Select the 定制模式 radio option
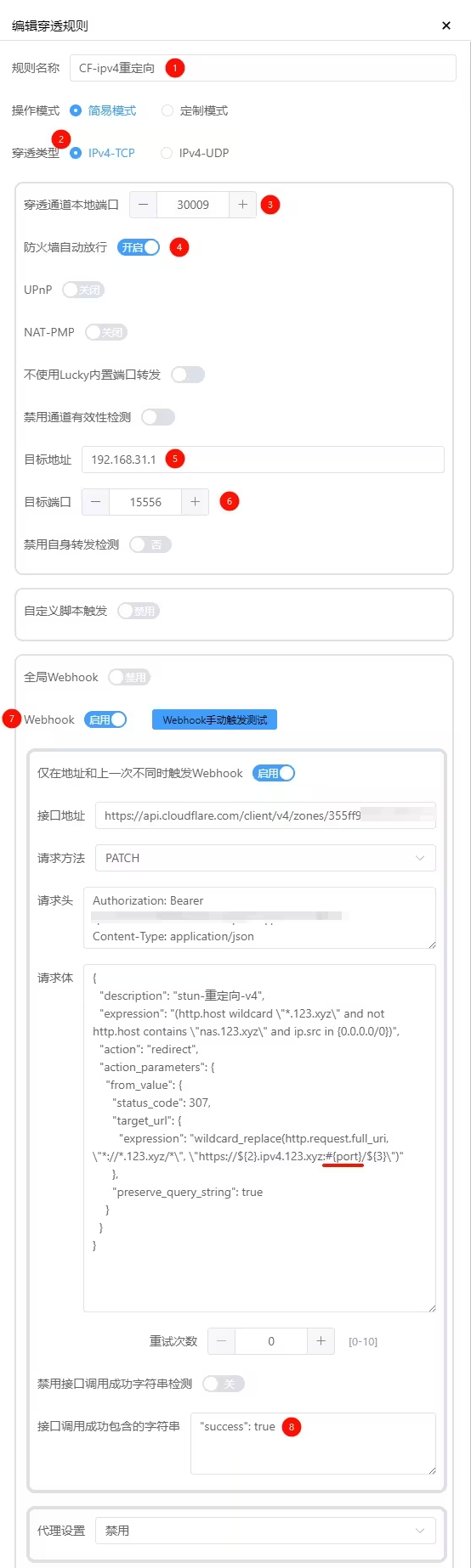471x1568 pixels. tap(195, 110)
